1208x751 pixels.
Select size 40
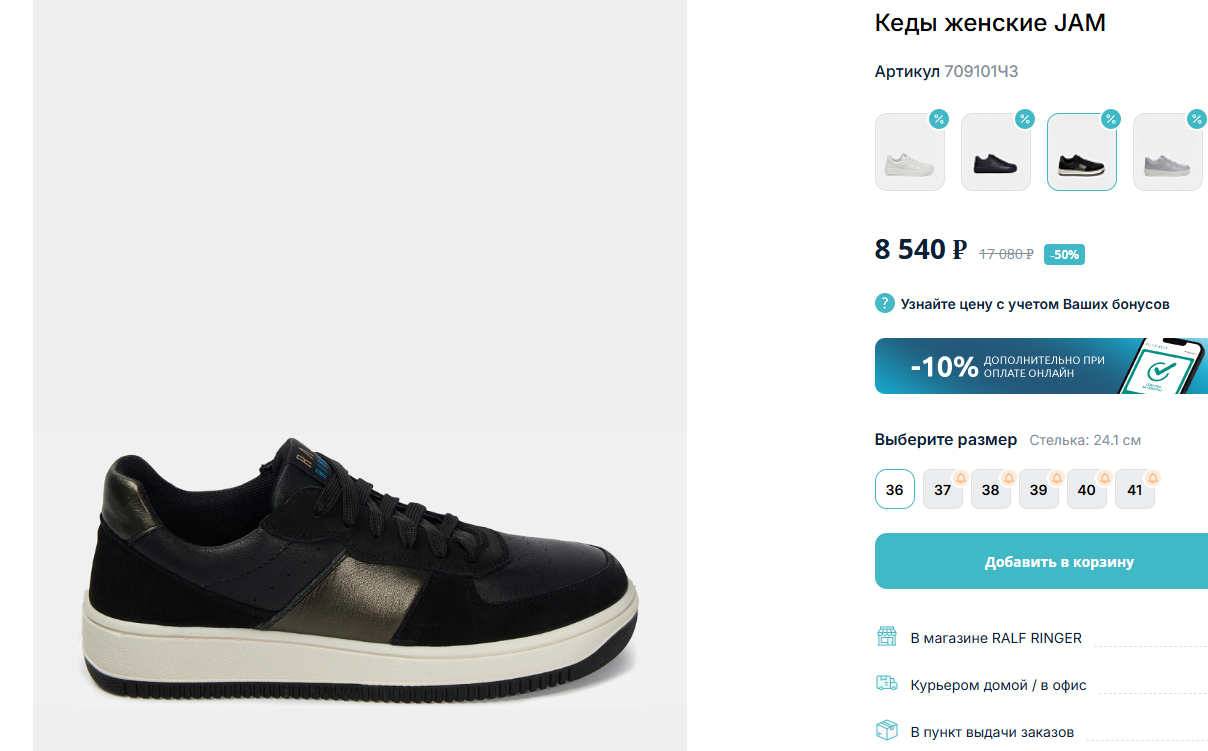point(1086,490)
